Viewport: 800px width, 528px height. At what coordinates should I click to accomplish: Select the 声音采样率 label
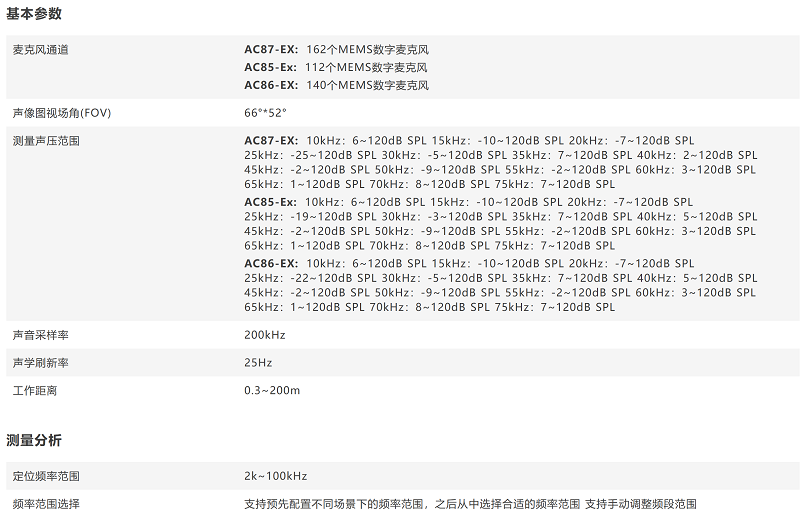pyautogui.click(x=41, y=335)
